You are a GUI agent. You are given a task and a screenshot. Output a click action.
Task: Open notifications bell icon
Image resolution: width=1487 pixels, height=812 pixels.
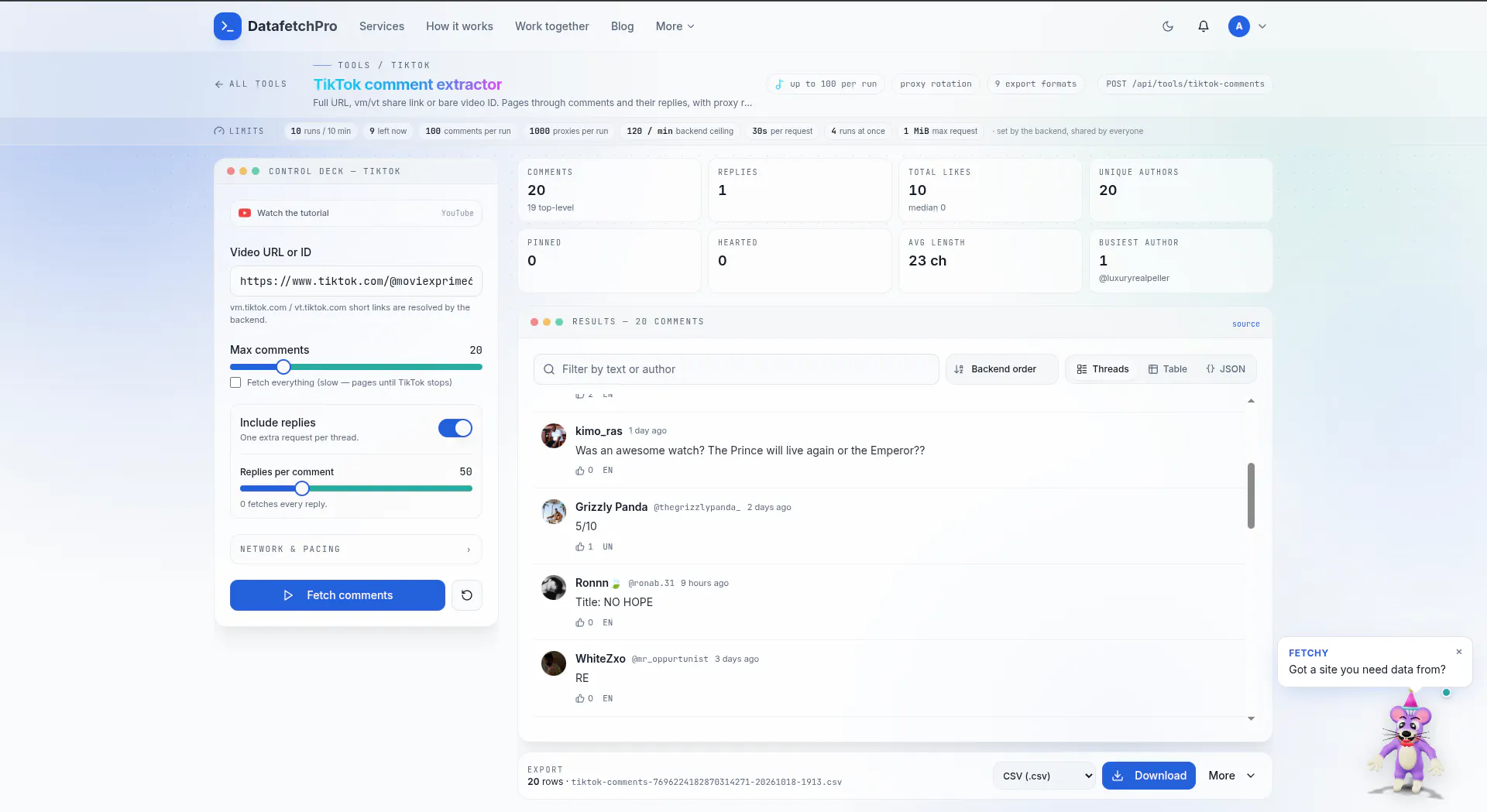pos(1204,26)
